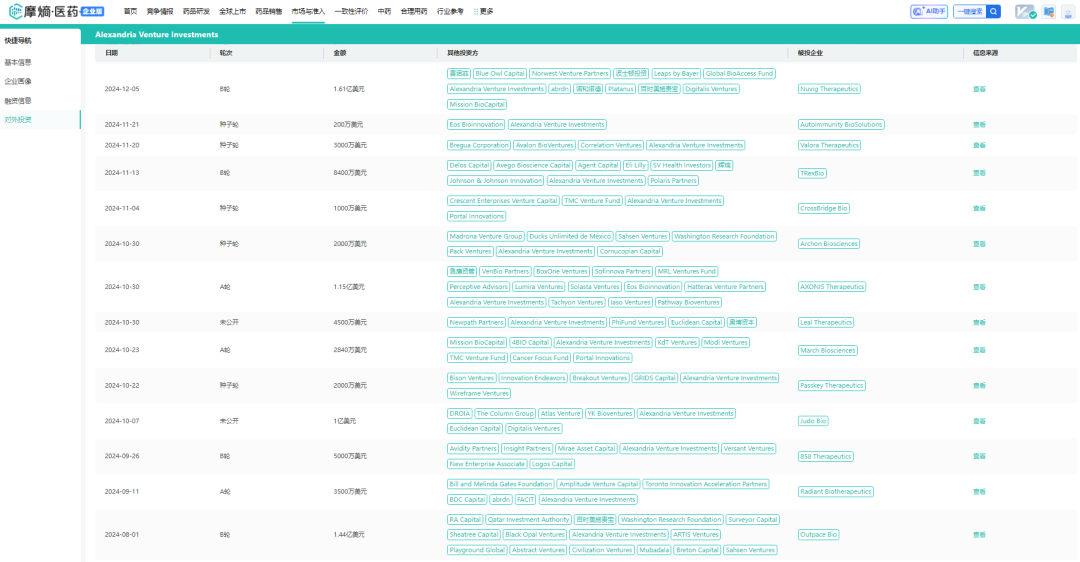Click the Versant Ventures investor tag
Image resolution: width=1080 pixels, height=562 pixels.
(x=749, y=448)
